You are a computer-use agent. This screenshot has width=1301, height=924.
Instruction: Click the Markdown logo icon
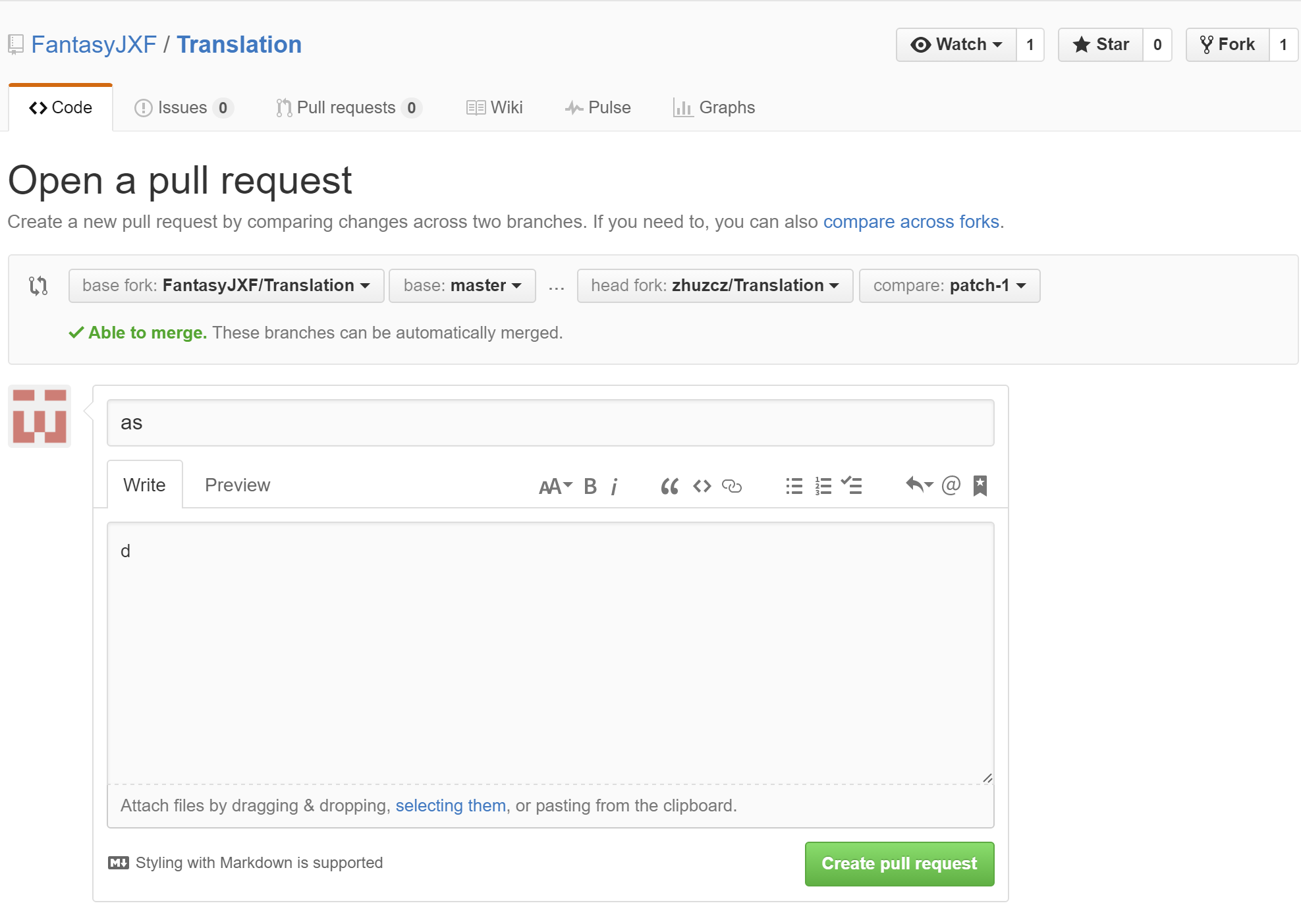[119, 863]
